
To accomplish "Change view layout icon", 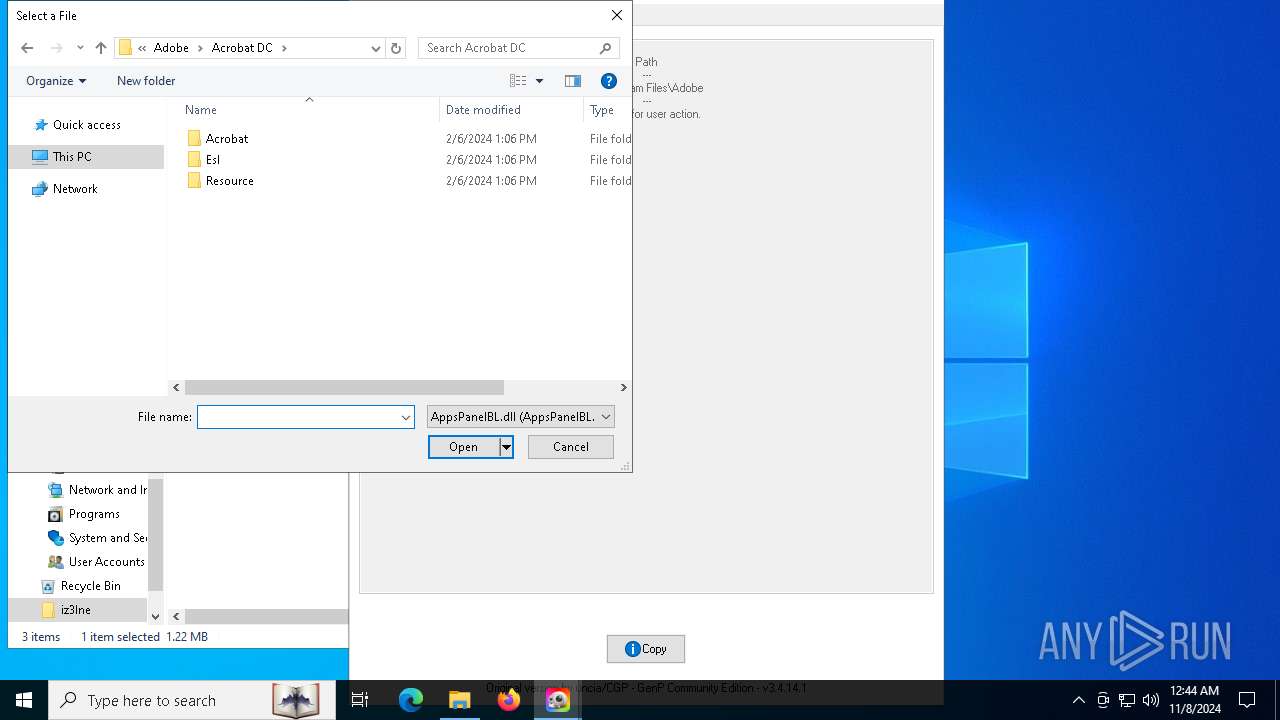I will [518, 81].
